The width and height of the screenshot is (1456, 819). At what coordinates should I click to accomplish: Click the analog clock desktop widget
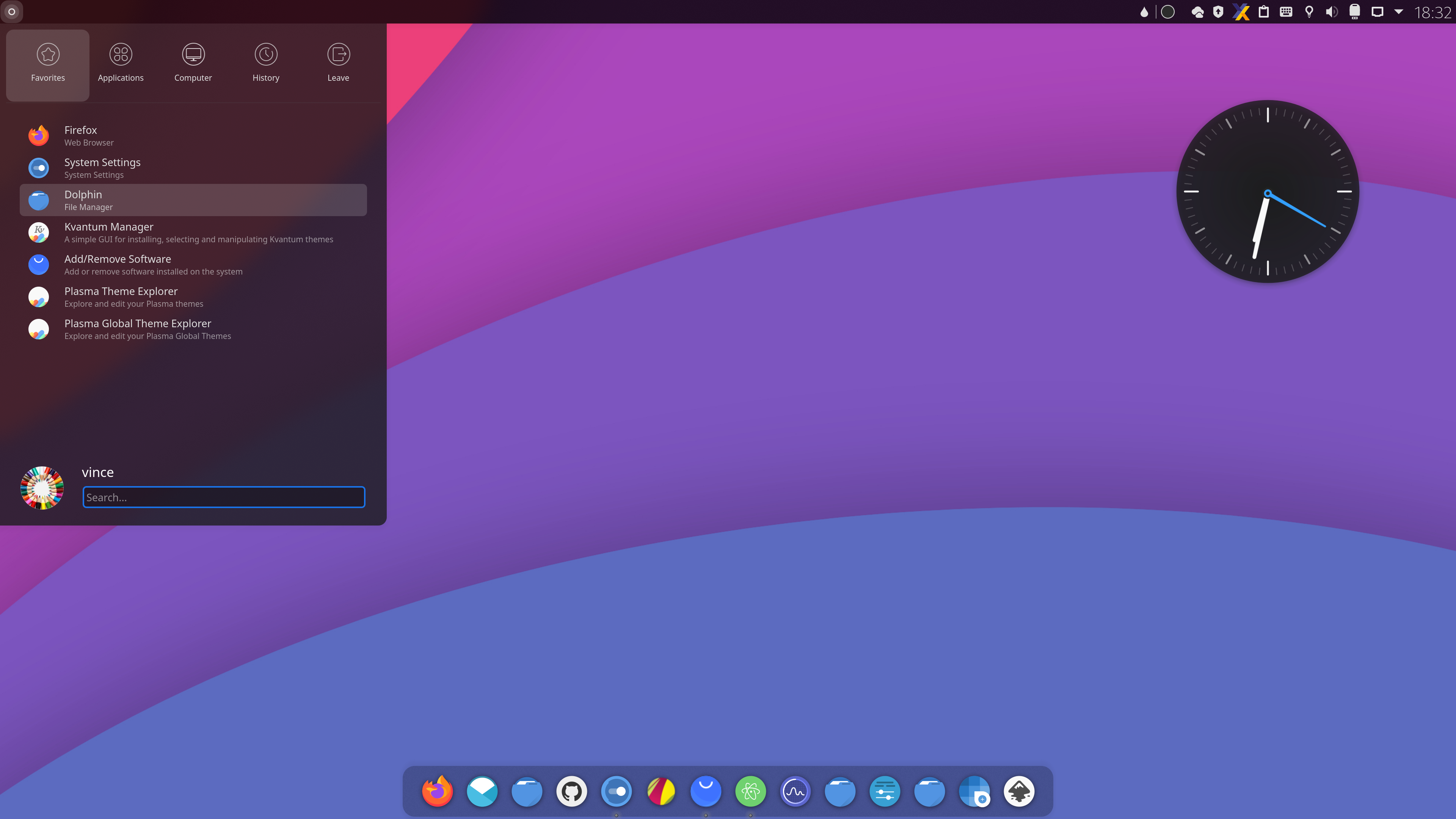[x=1268, y=191]
